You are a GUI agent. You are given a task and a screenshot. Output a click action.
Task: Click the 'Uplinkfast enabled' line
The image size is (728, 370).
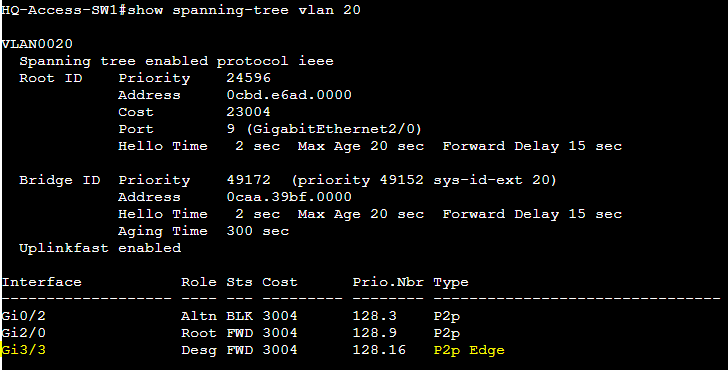click(100, 248)
